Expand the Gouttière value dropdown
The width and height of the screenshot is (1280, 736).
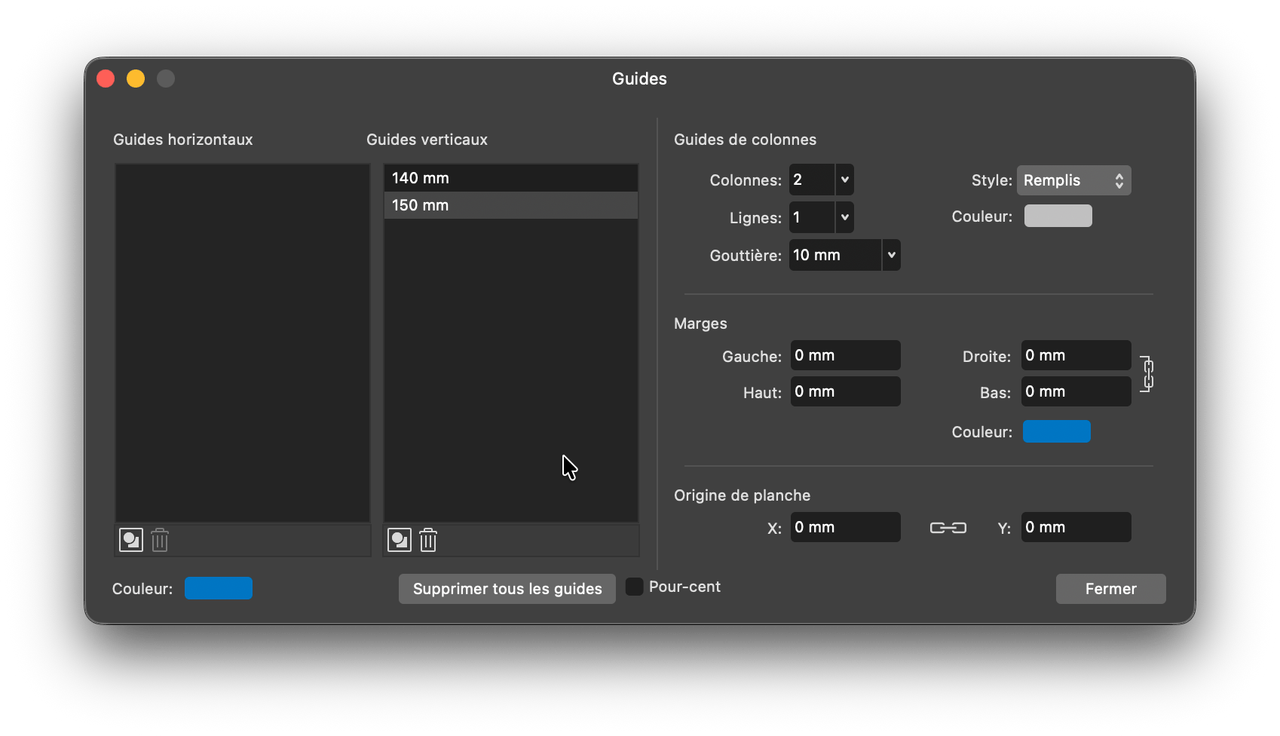(x=889, y=254)
